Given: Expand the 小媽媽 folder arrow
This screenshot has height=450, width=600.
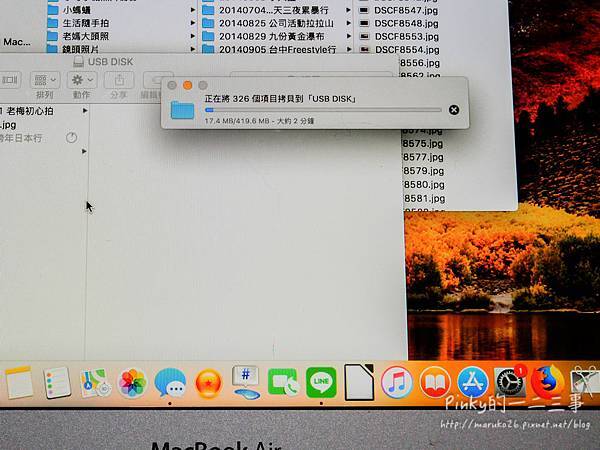Looking at the screenshot, I should tap(193, 10).
